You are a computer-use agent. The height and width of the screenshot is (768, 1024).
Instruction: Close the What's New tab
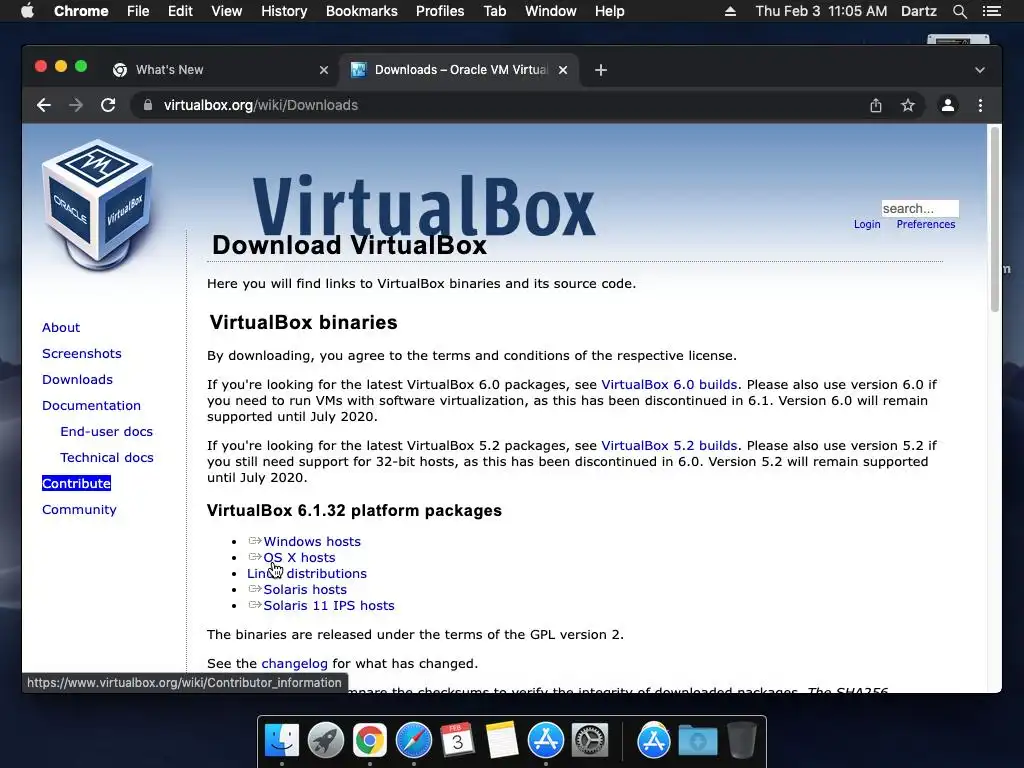(324, 70)
